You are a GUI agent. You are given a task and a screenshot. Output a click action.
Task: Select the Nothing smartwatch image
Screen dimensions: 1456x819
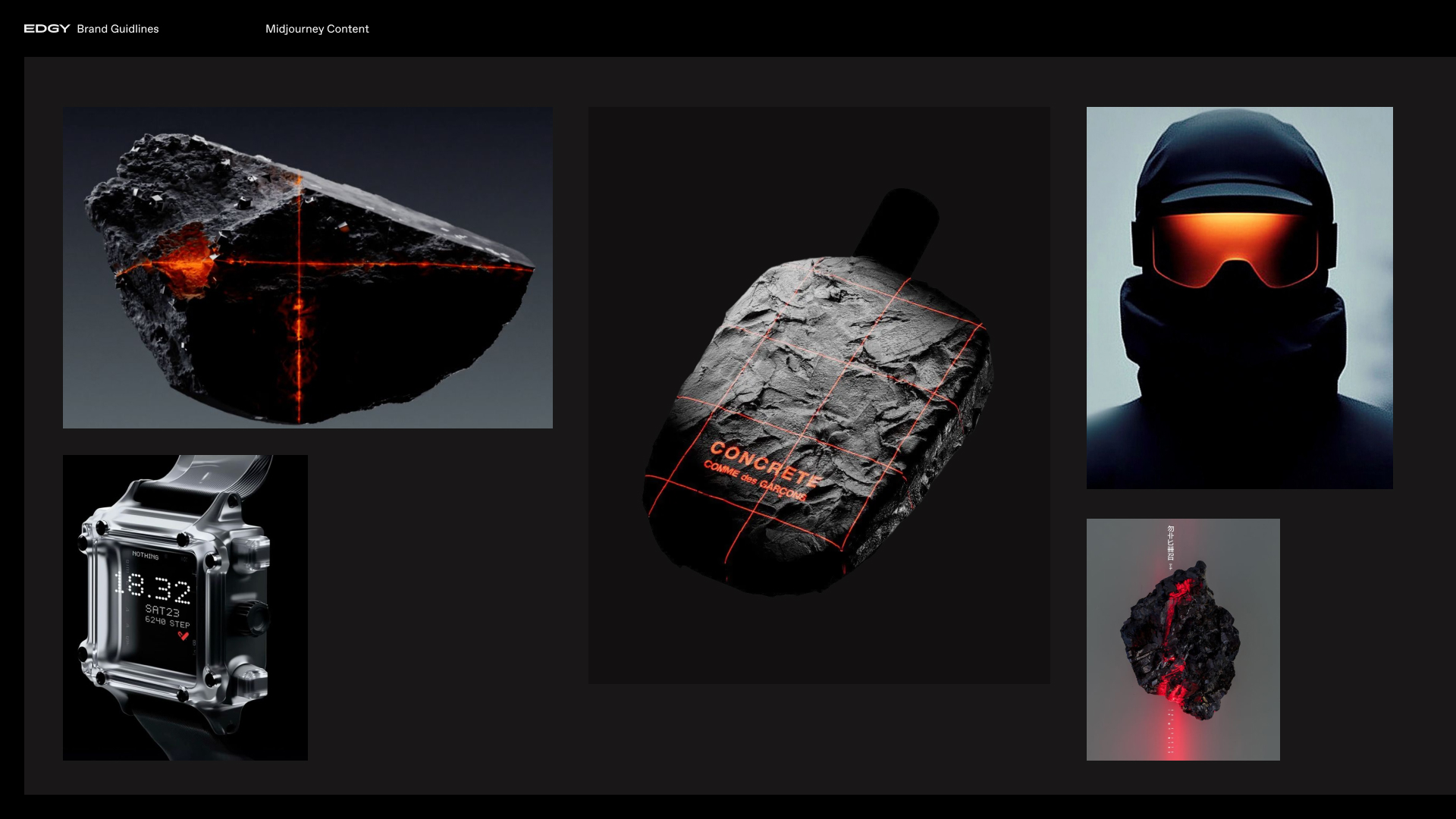point(185,607)
